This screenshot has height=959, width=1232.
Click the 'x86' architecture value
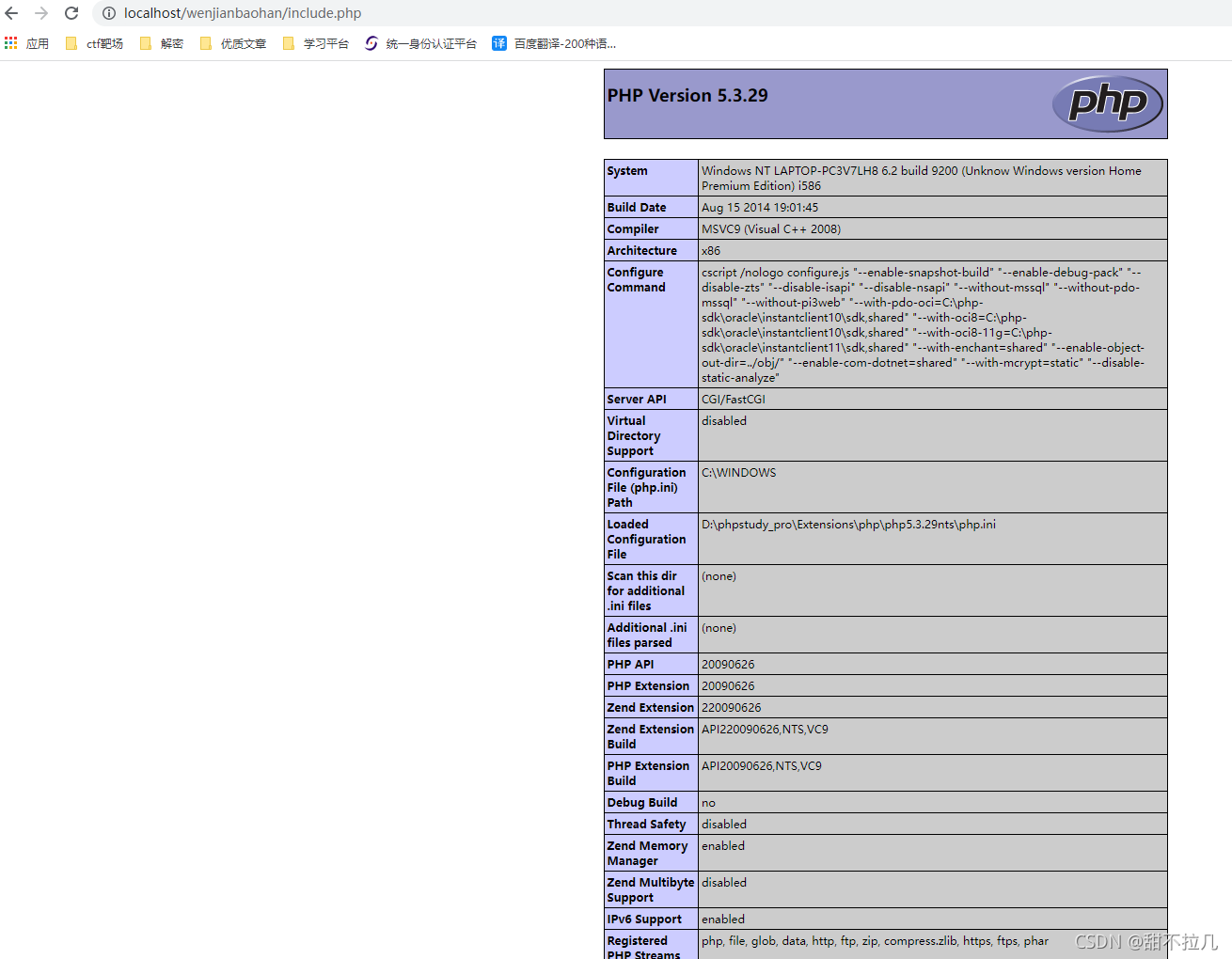(711, 250)
